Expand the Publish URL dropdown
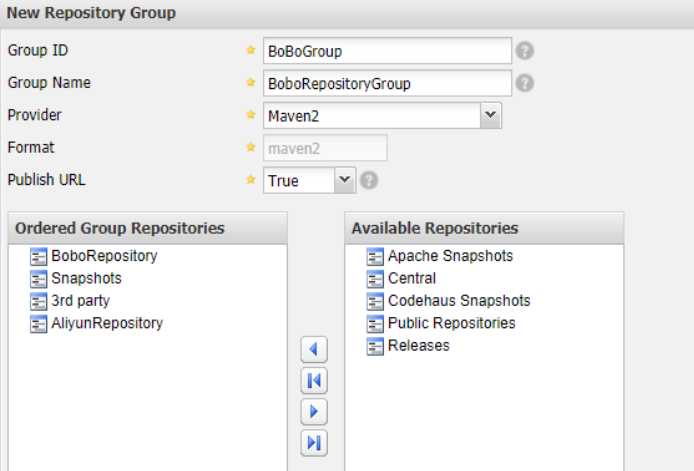The image size is (694, 471). click(x=344, y=180)
